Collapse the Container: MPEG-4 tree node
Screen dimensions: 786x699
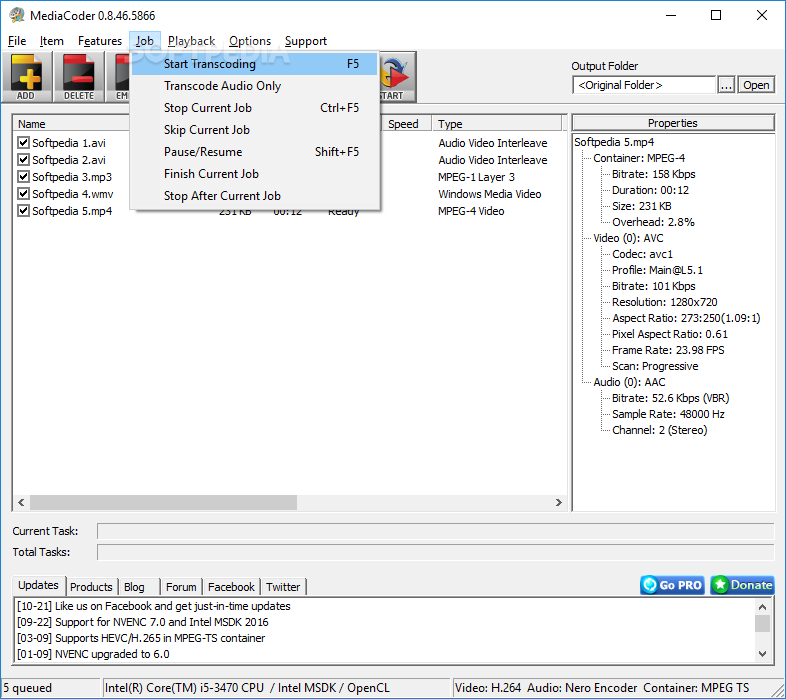point(639,158)
